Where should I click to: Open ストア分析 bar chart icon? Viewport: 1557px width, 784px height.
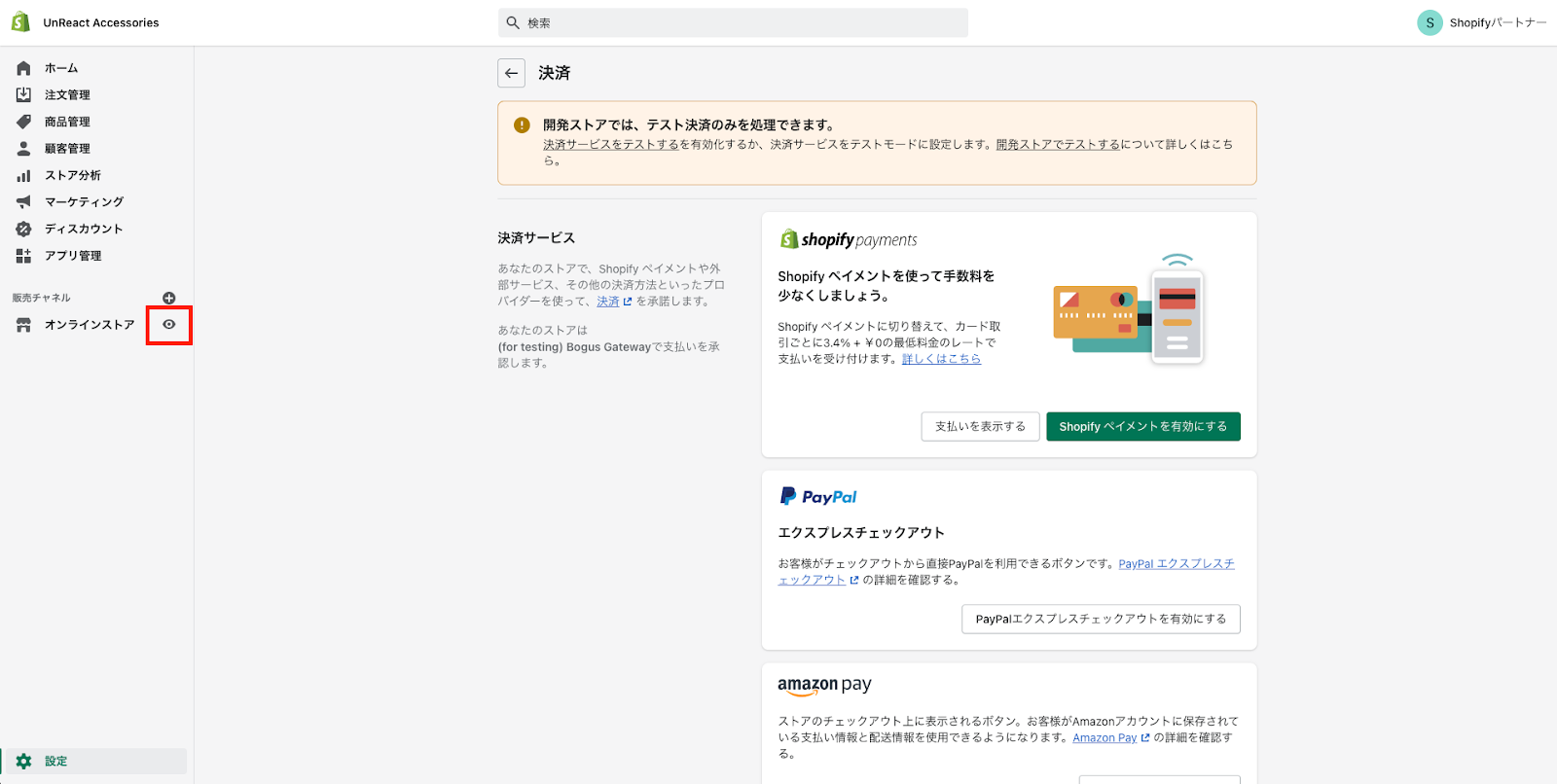tap(23, 175)
